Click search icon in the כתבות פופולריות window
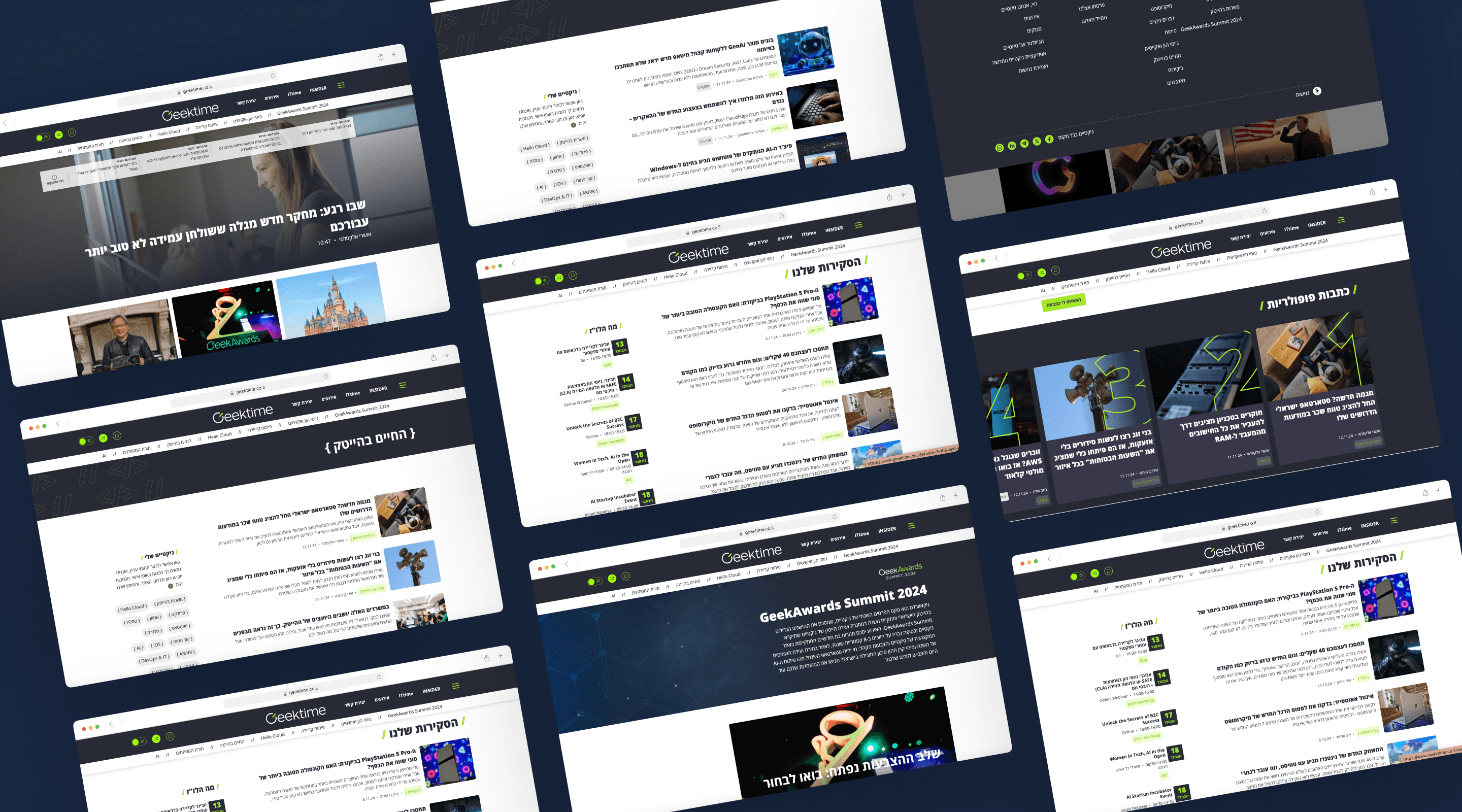Image resolution: width=1462 pixels, height=812 pixels. pos(1056,270)
